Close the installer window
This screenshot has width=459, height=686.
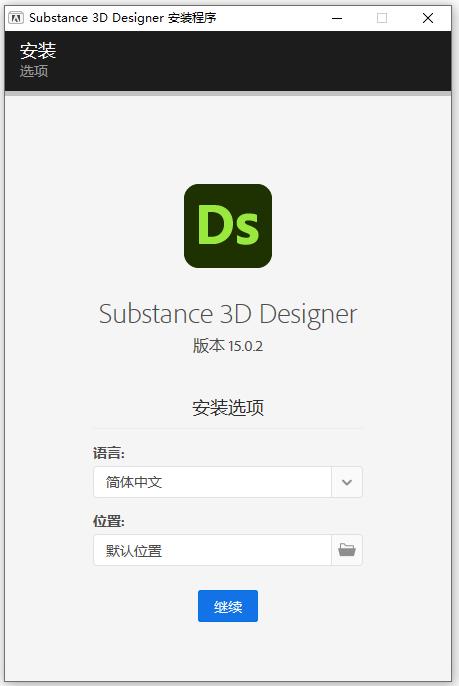[427, 18]
